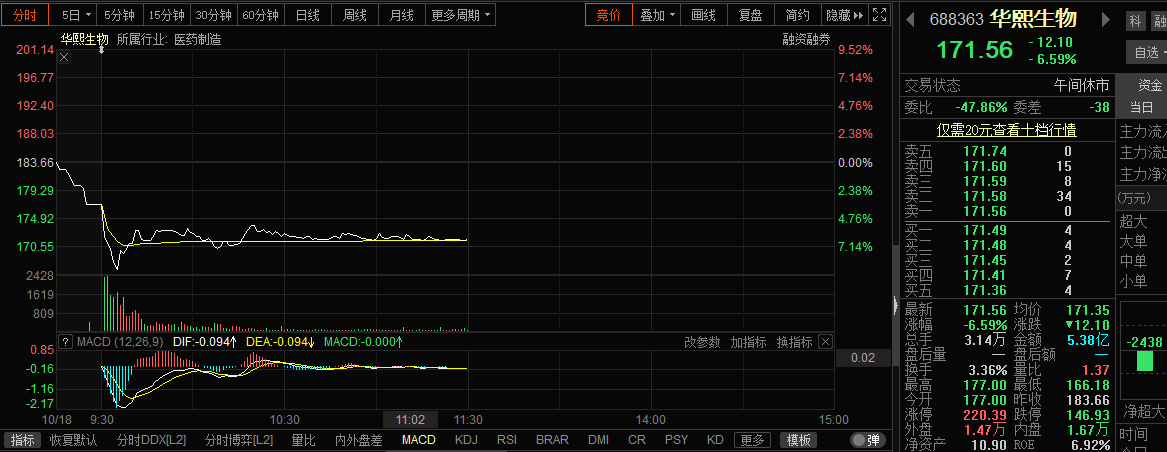
Task: Collapse the side panel splitter handle
Action: [895, 305]
